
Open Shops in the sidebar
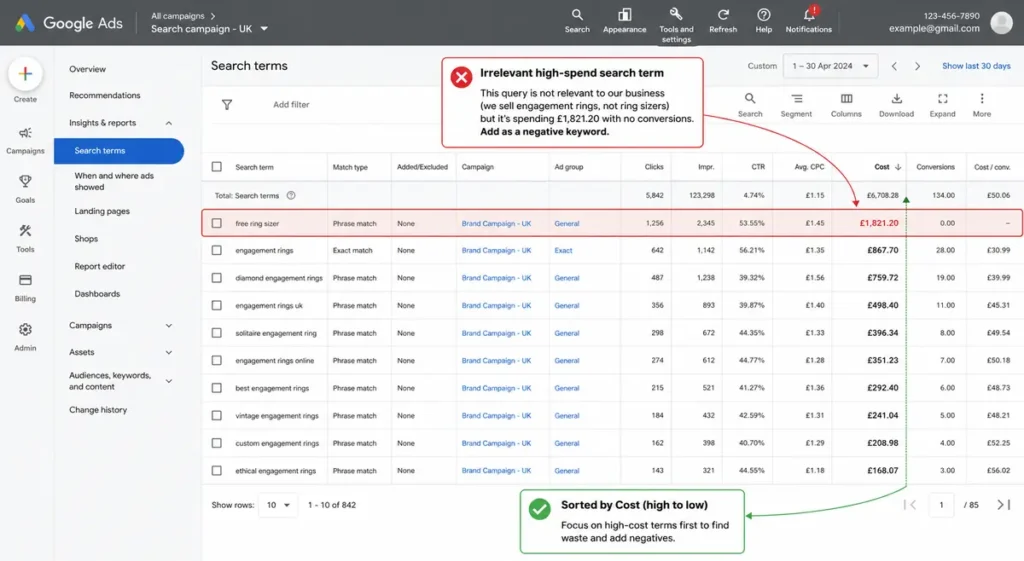pos(86,239)
